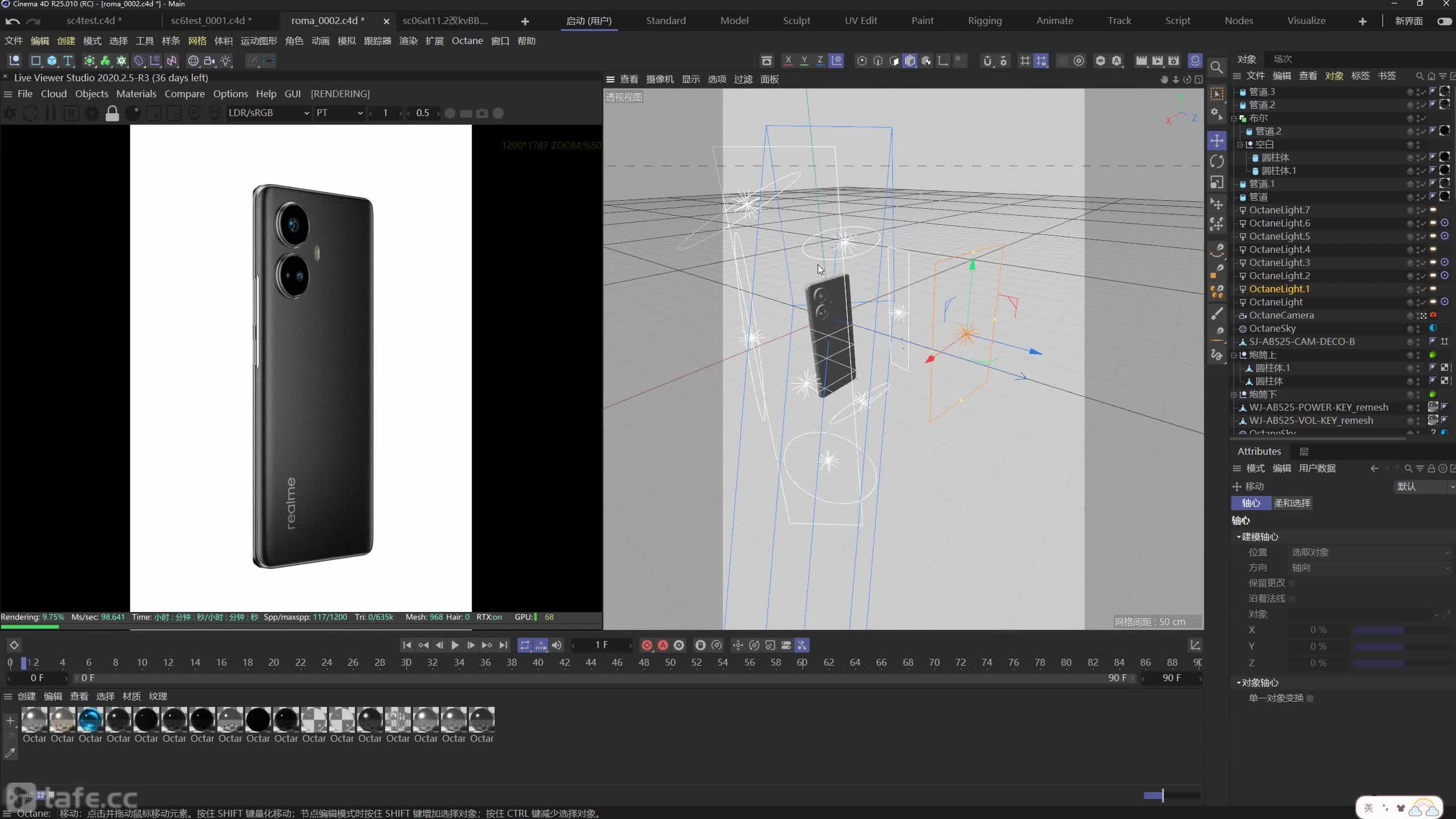
Task: Expand the 炮筒下 tree node
Action: (x=1234, y=395)
